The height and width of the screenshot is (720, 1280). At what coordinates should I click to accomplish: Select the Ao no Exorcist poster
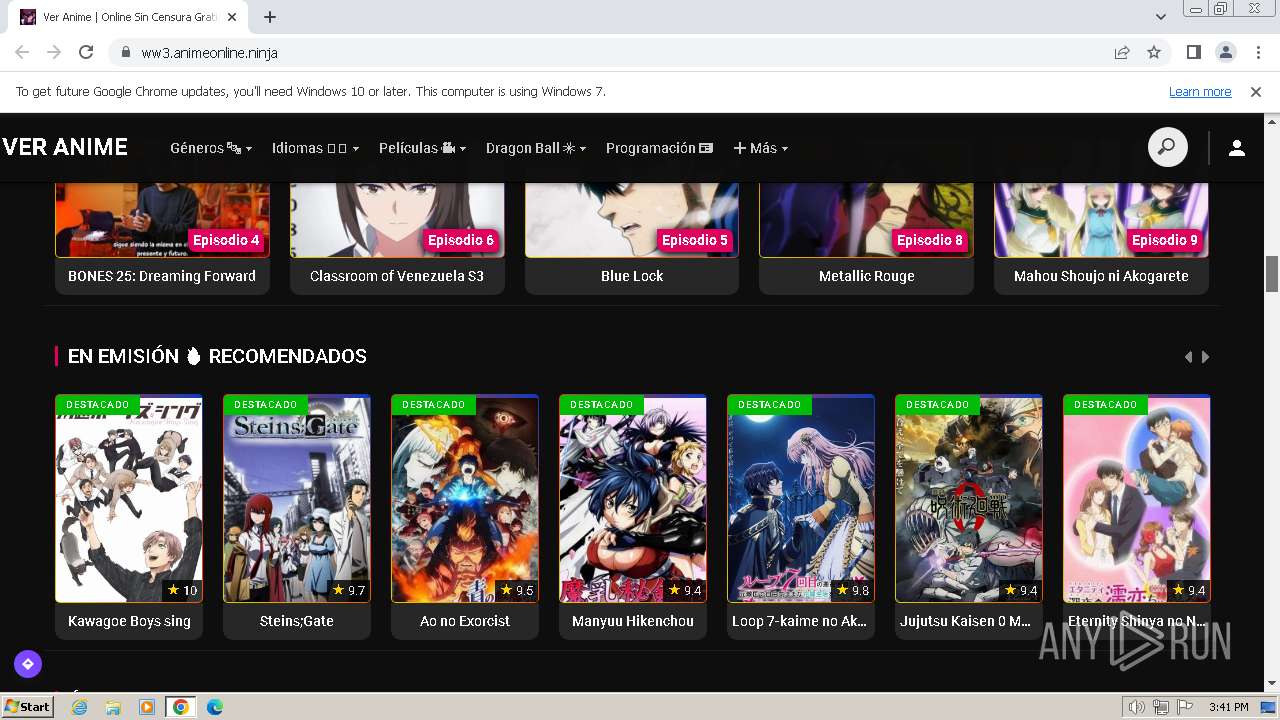465,499
